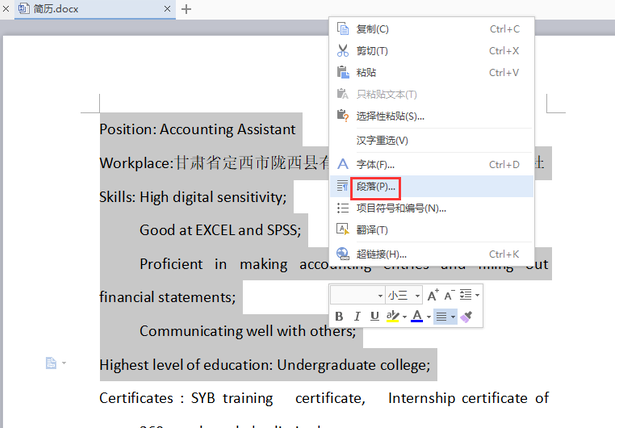Viewport: 619px width, 440px height.
Task: Expand line spacing dropdown arrow
Action: click(477, 295)
